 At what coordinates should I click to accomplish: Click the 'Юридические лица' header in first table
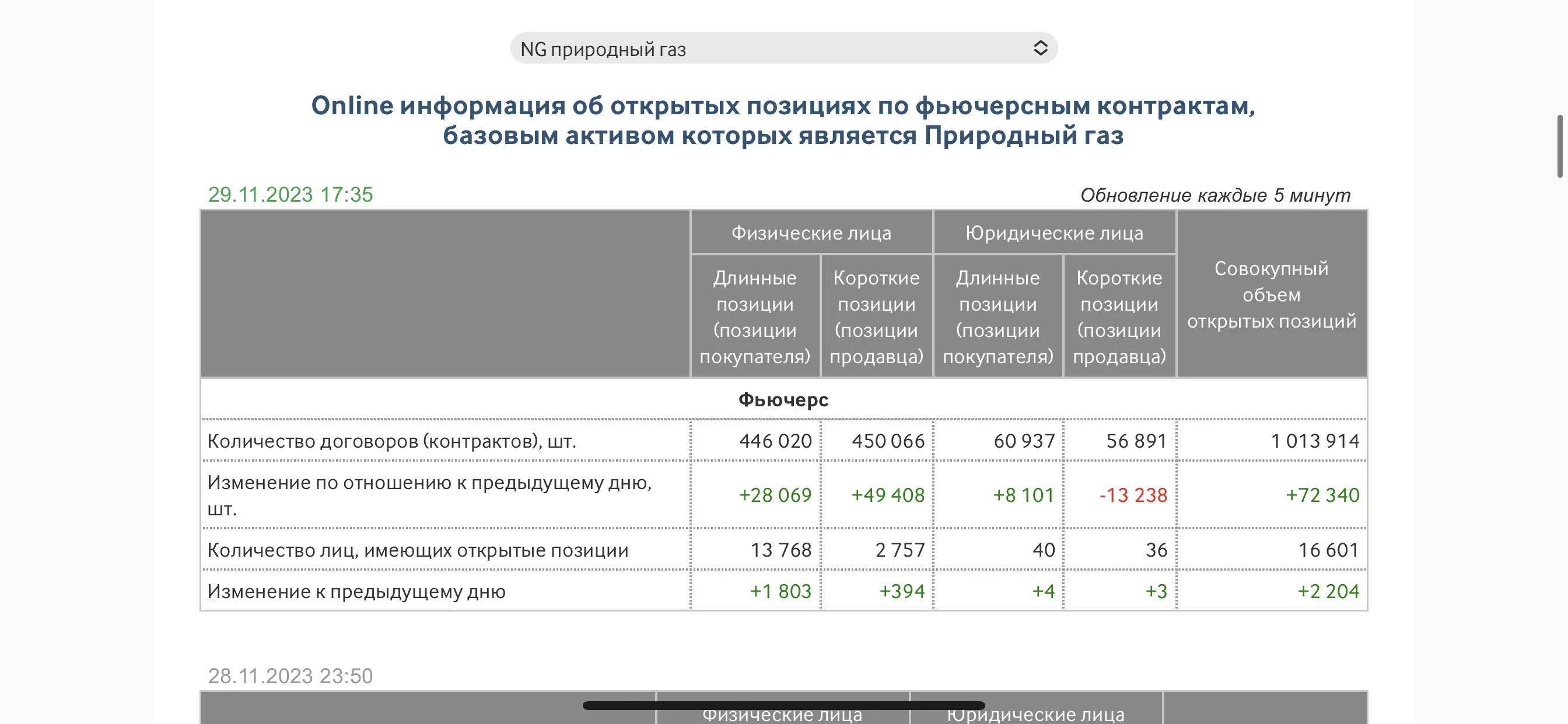[x=1054, y=233]
